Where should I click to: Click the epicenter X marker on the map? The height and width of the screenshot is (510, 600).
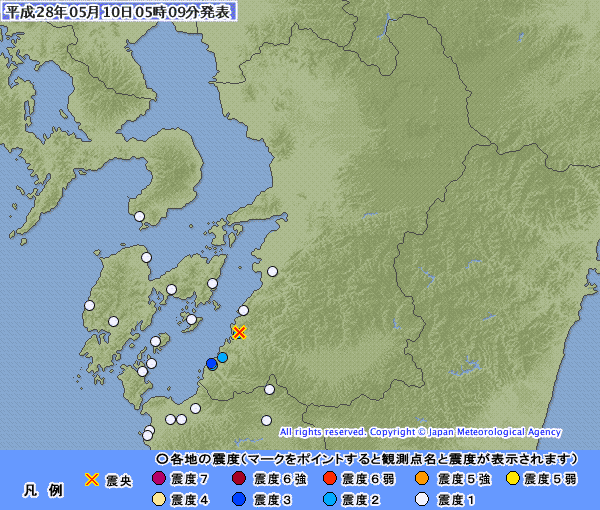(239, 332)
